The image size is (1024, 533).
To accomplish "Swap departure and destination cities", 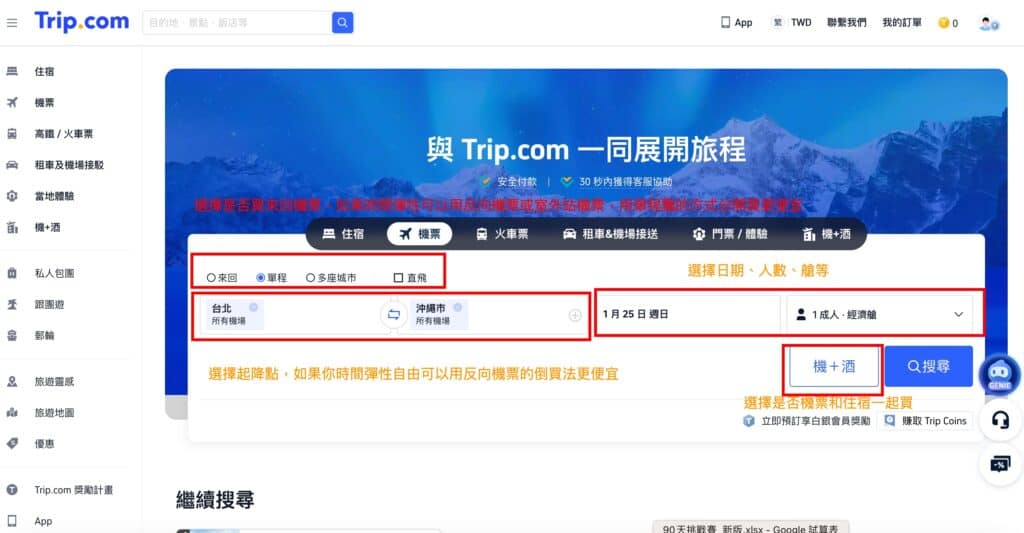I will 393,314.
